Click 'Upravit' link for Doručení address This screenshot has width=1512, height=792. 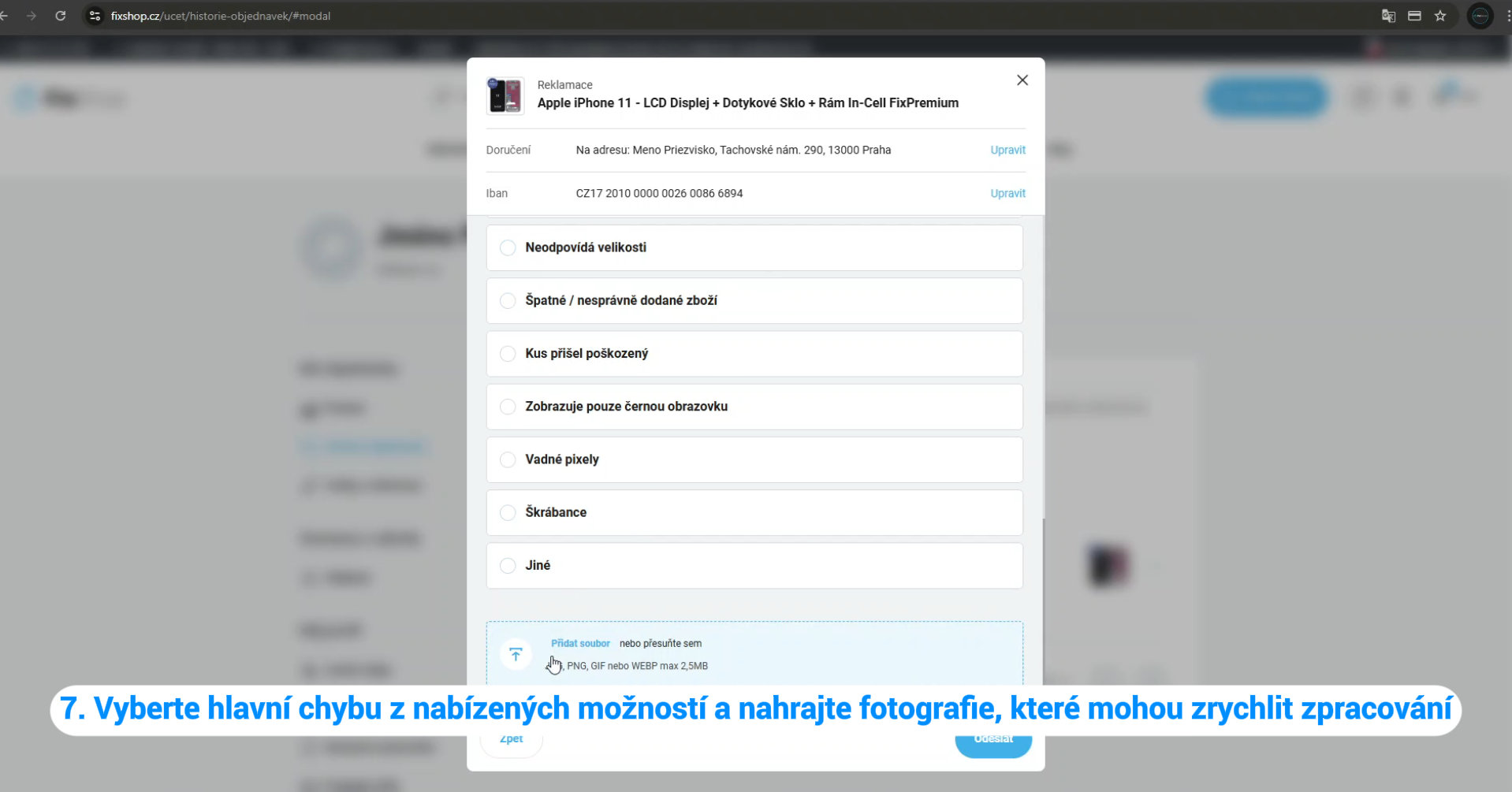coord(1007,150)
